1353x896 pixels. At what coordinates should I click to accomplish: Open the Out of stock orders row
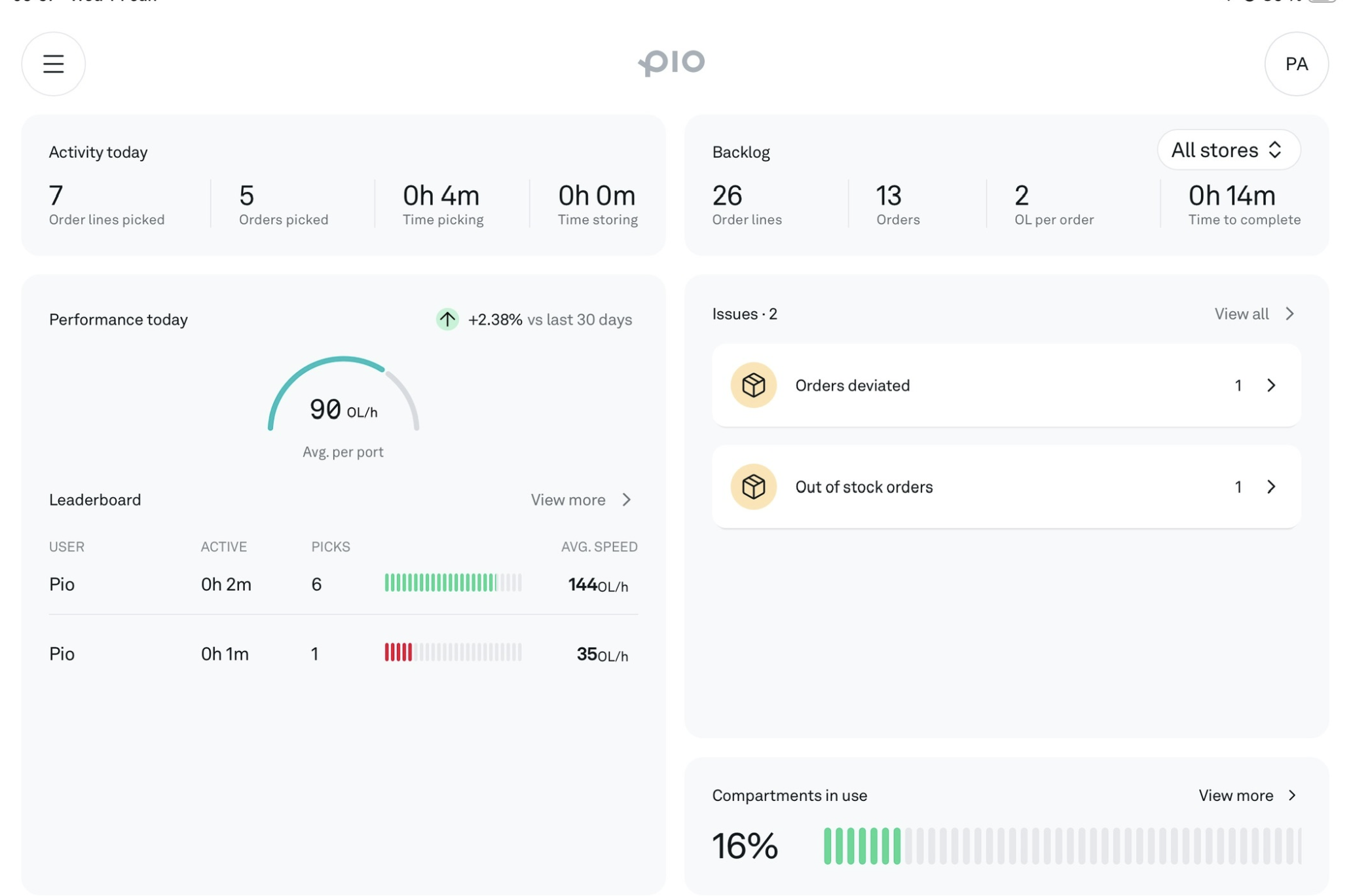(982, 487)
